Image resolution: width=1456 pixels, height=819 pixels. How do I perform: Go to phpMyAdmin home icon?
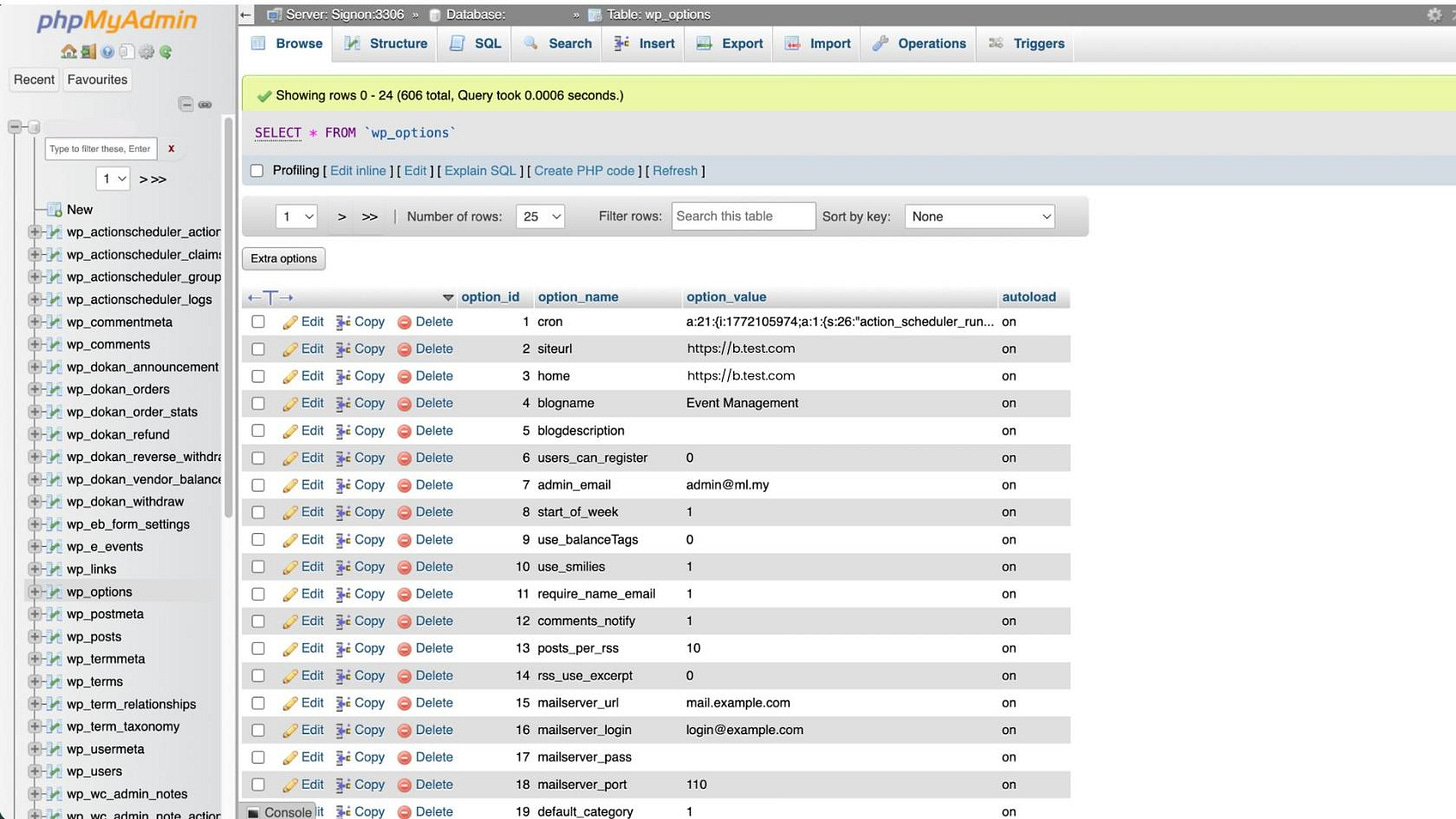coord(68,51)
